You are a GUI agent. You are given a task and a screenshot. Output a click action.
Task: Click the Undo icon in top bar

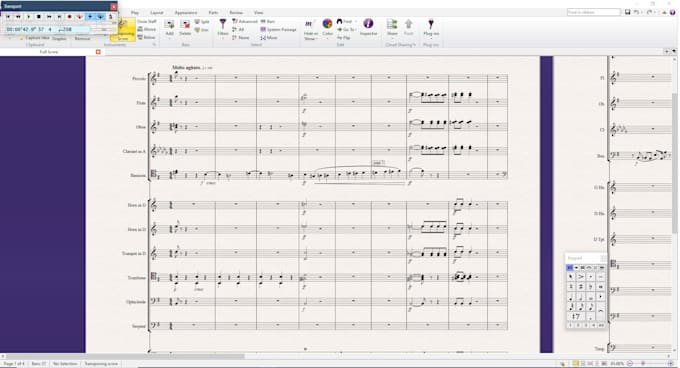coord(637,12)
